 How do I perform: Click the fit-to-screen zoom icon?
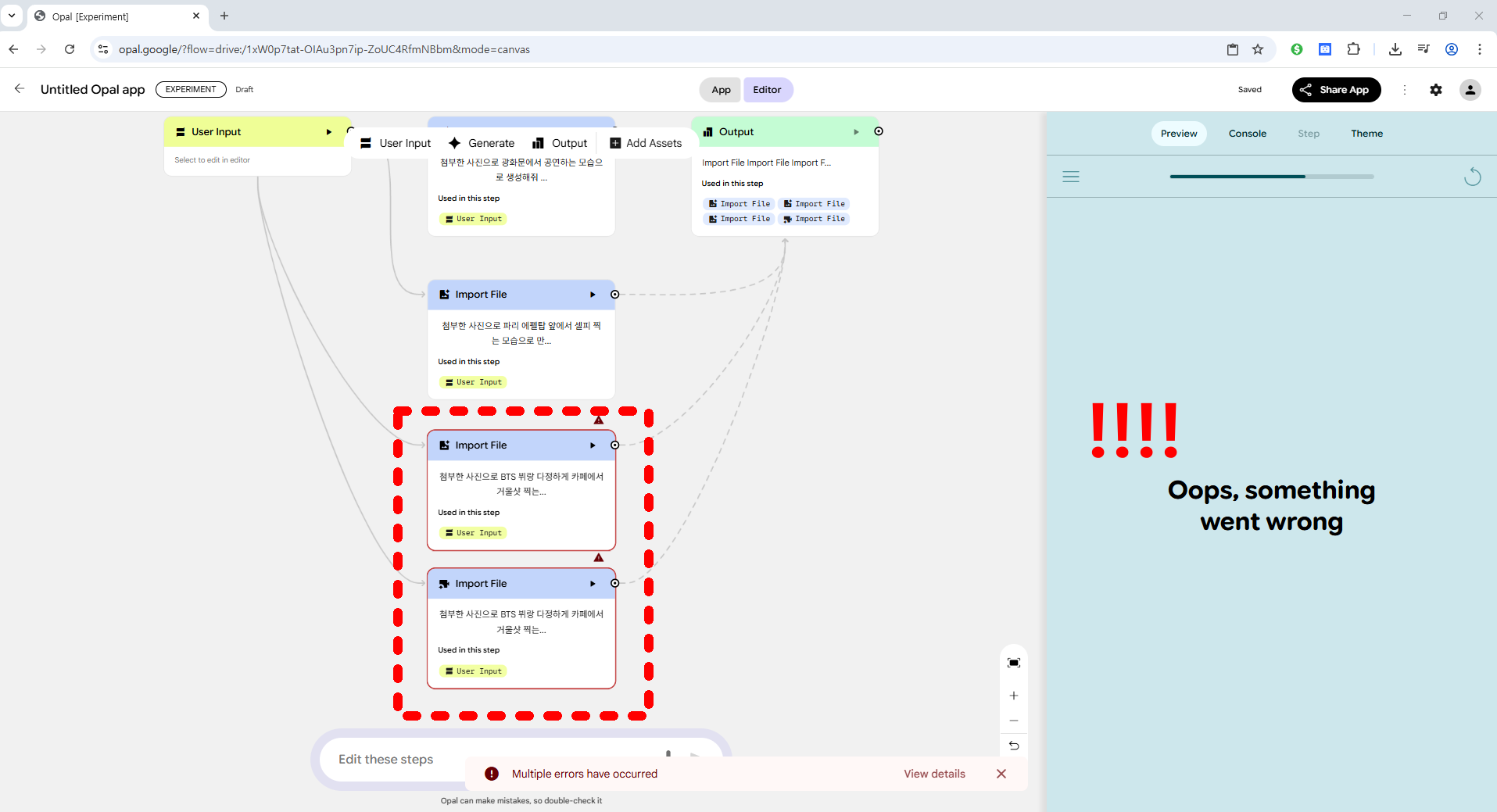point(1014,663)
